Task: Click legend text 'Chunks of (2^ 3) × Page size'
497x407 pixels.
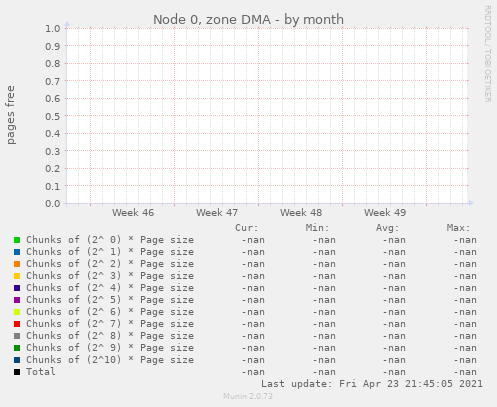Action: (x=110, y=276)
